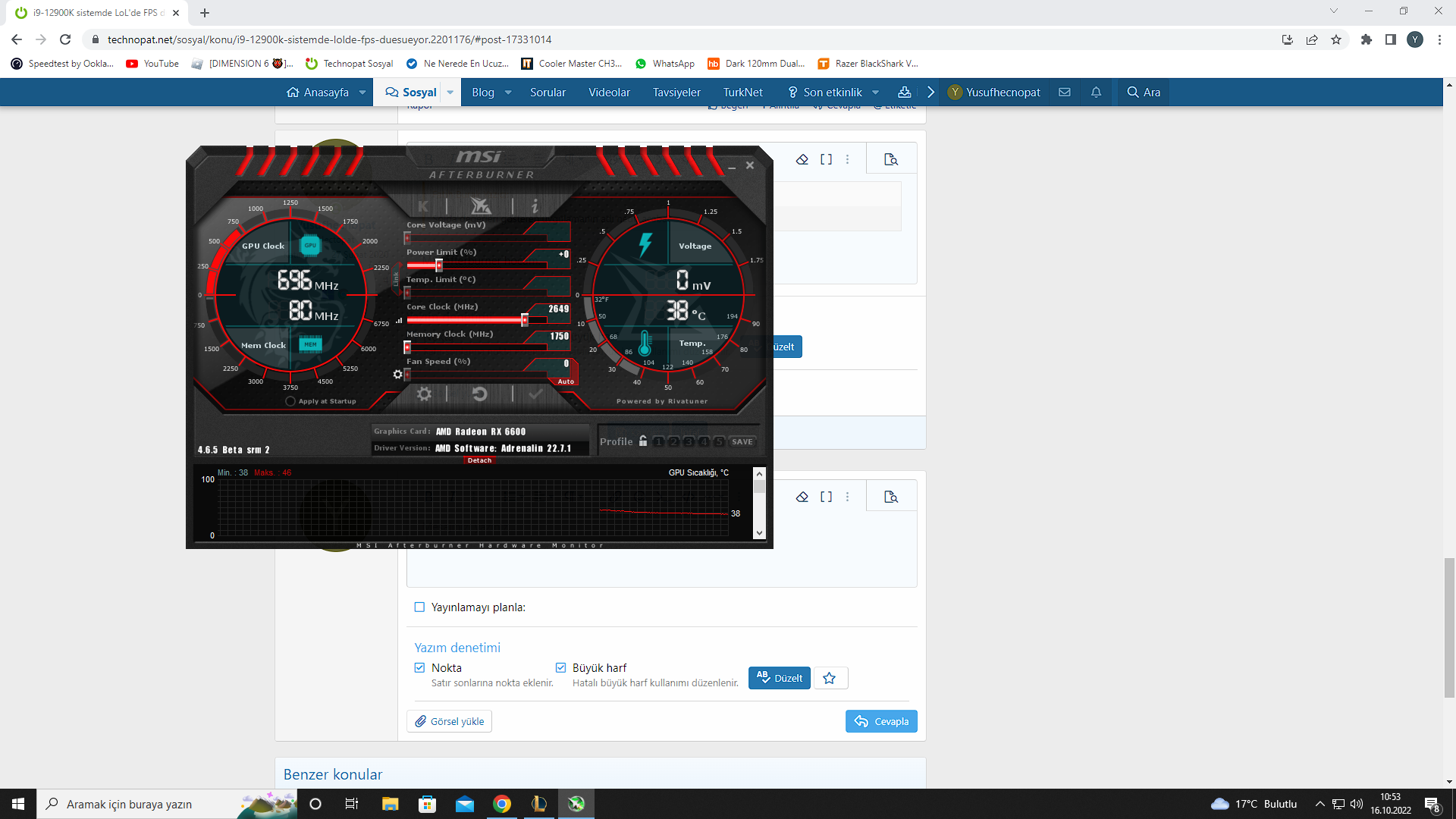Uncheck the Büyük harf checkbox
The width and height of the screenshot is (1456, 819).
point(560,668)
